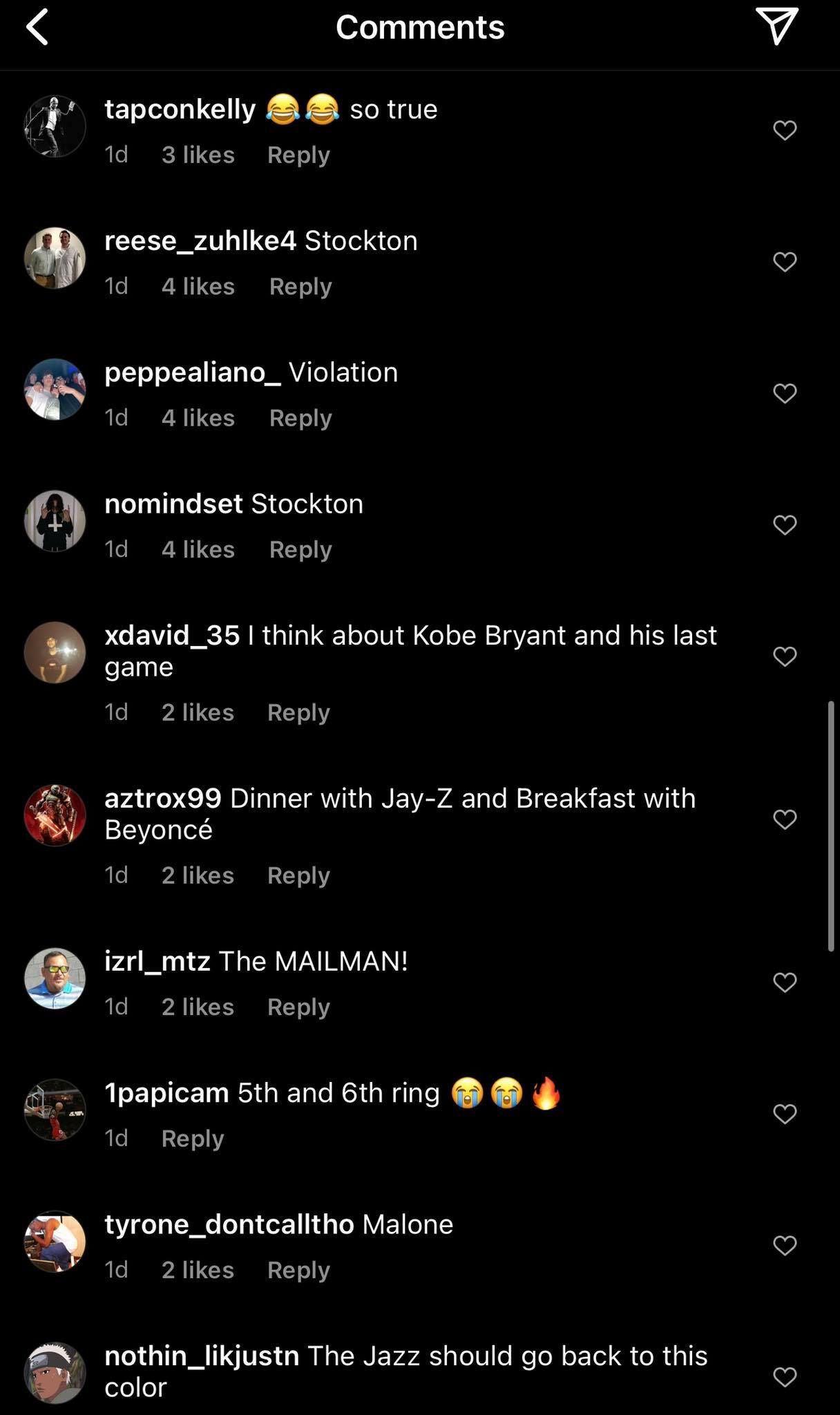
Task: Like xdavid_35's Kobe Bryant comment
Action: (x=785, y=656)
